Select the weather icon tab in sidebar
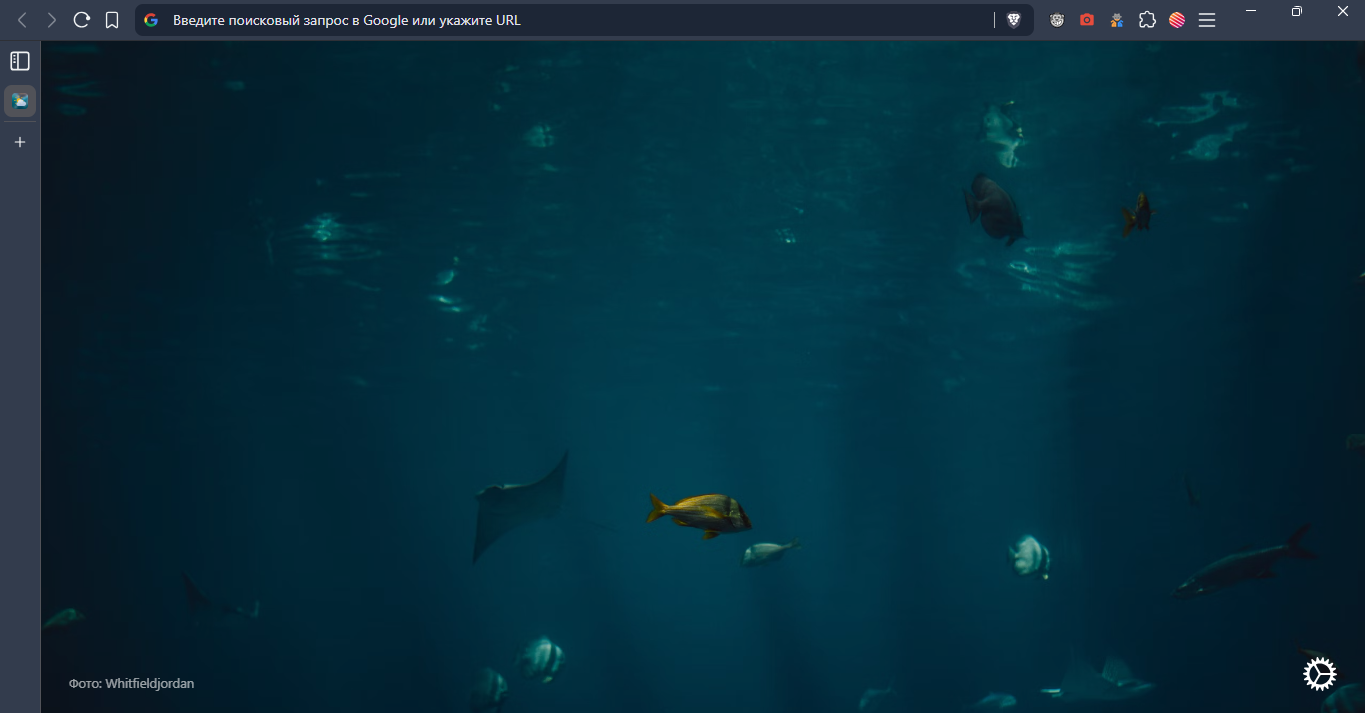 (20, 100)
